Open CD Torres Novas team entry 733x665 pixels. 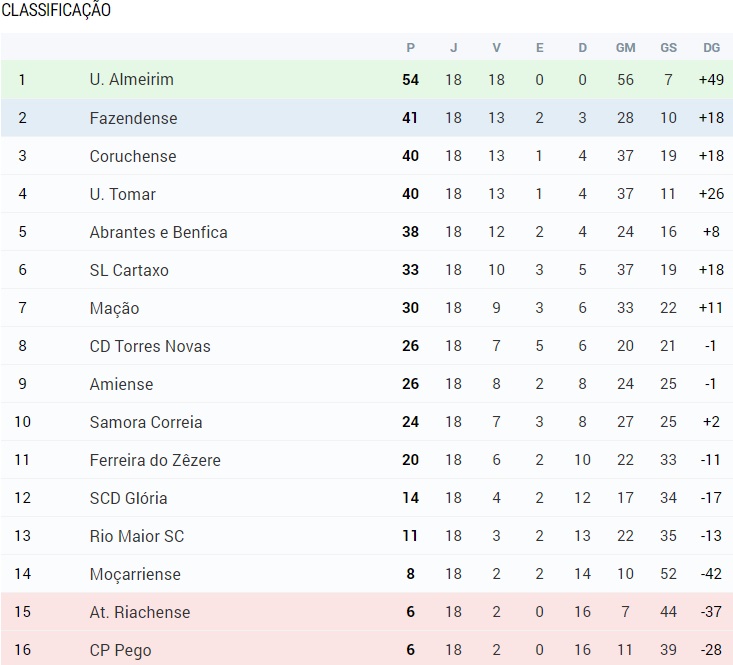[x=150, y=346]
